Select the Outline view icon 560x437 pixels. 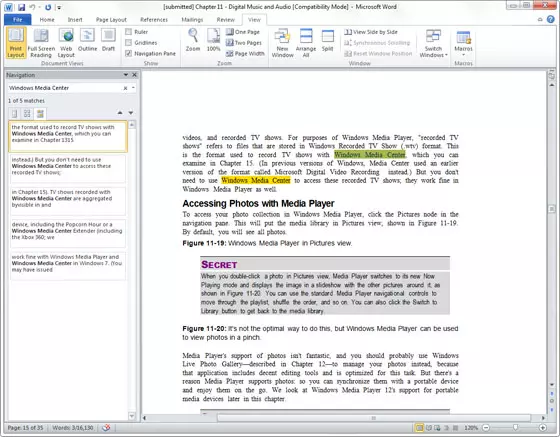tap(87, 36)
